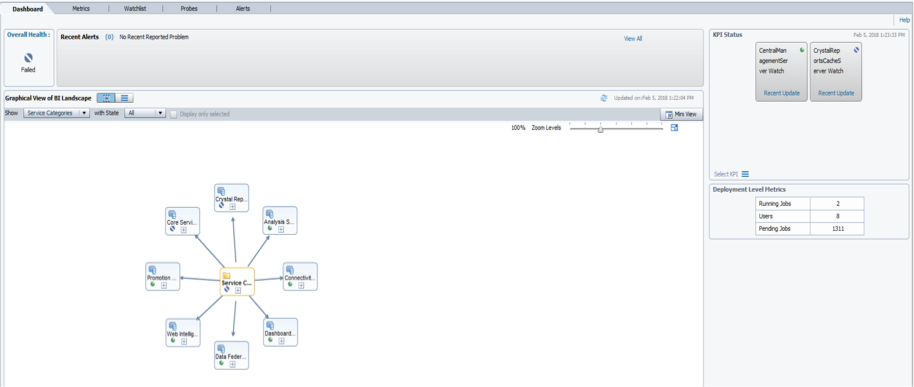Click the Analysis S... node server icon
Viewport: 914px width, 387px height.
269,213
